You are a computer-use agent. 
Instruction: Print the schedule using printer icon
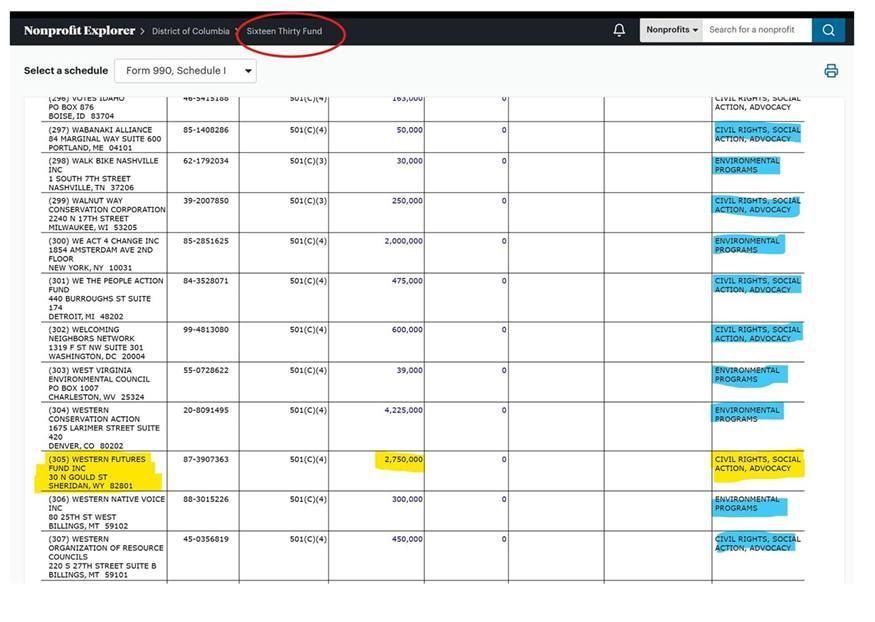[x=831, y=71]
